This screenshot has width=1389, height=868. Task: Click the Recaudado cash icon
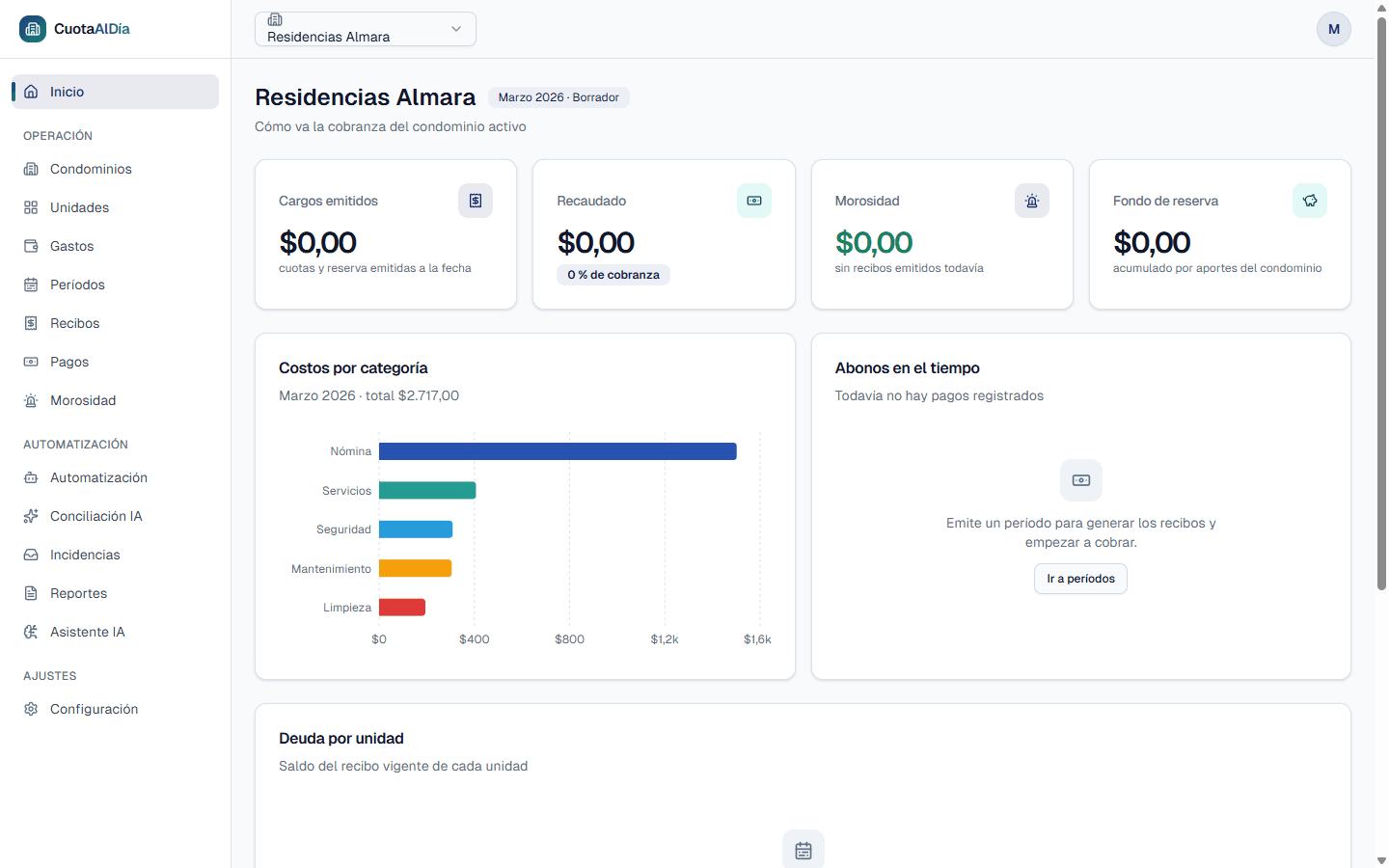[754, 201]
